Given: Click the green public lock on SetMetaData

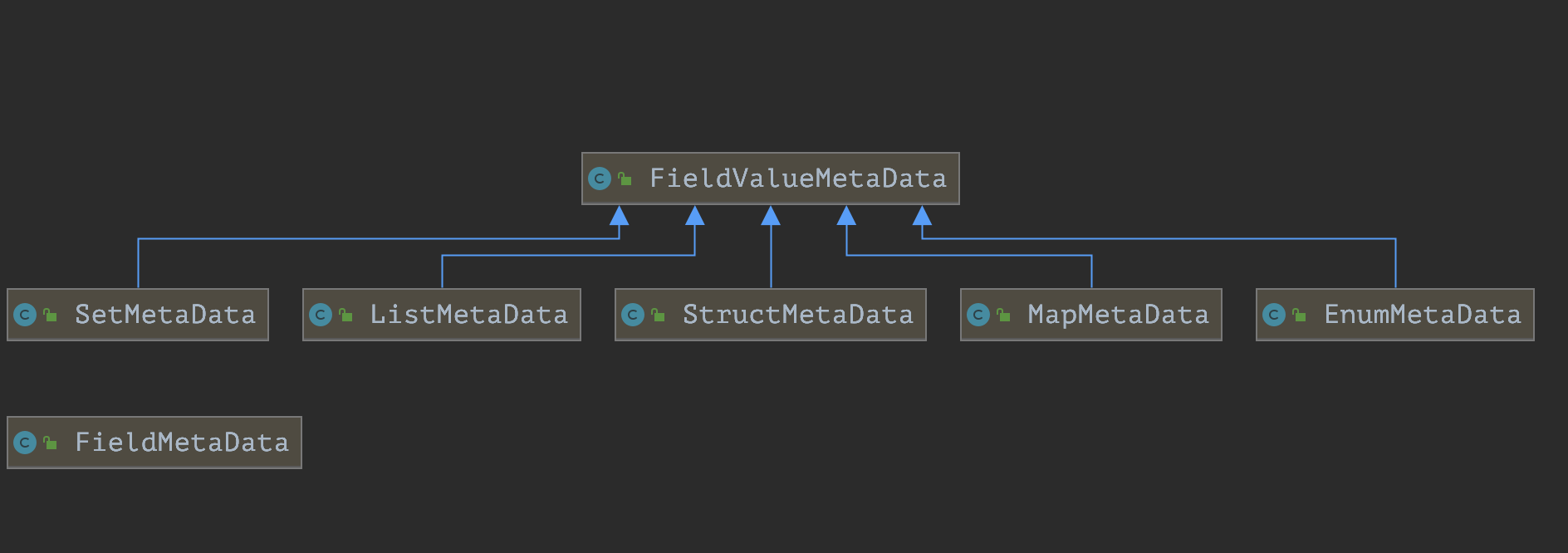Looking at the screenshot, I should point(51,315).
